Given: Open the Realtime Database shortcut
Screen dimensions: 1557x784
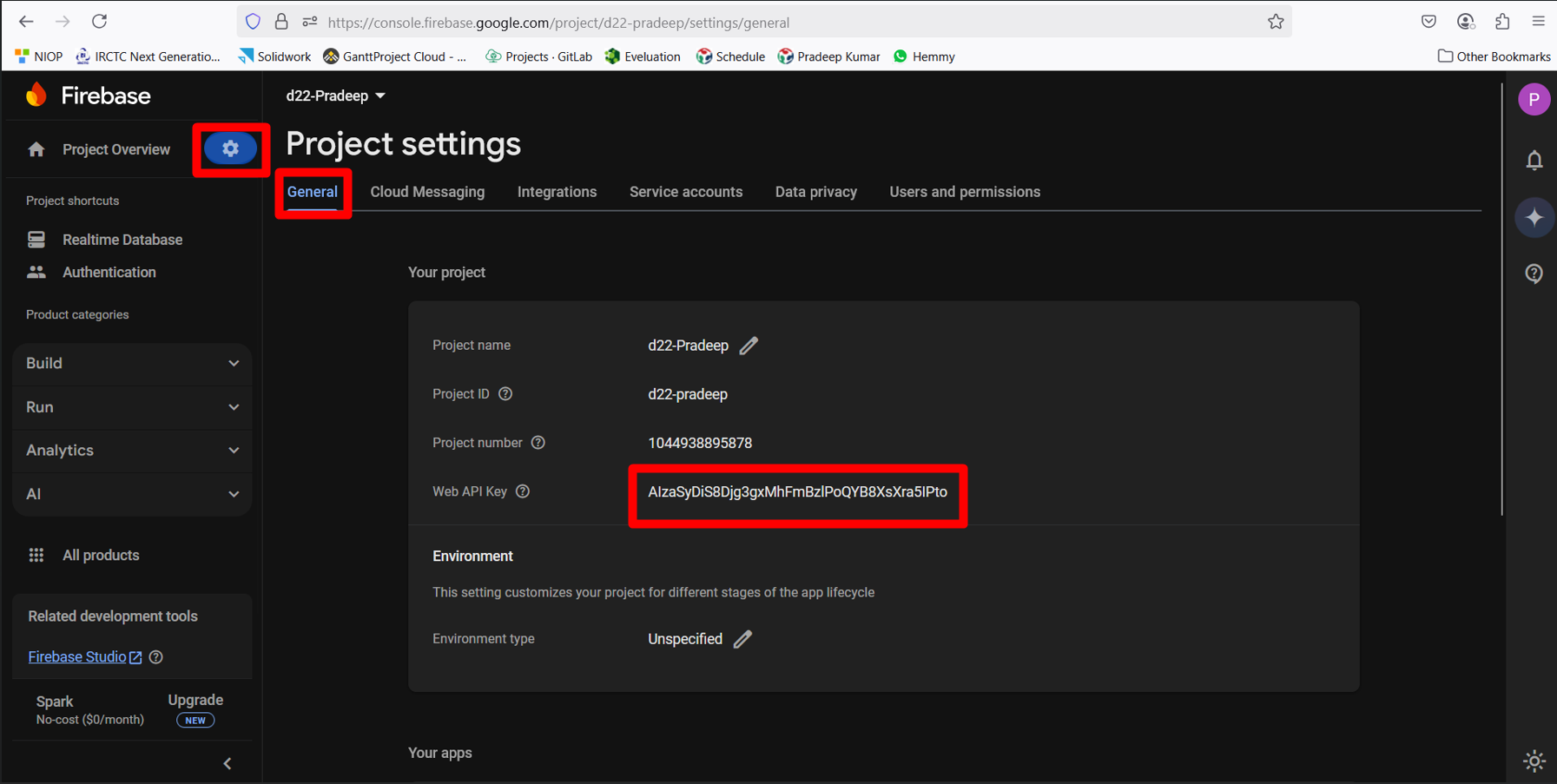Looking at the screenshot, I should (122, 240).
